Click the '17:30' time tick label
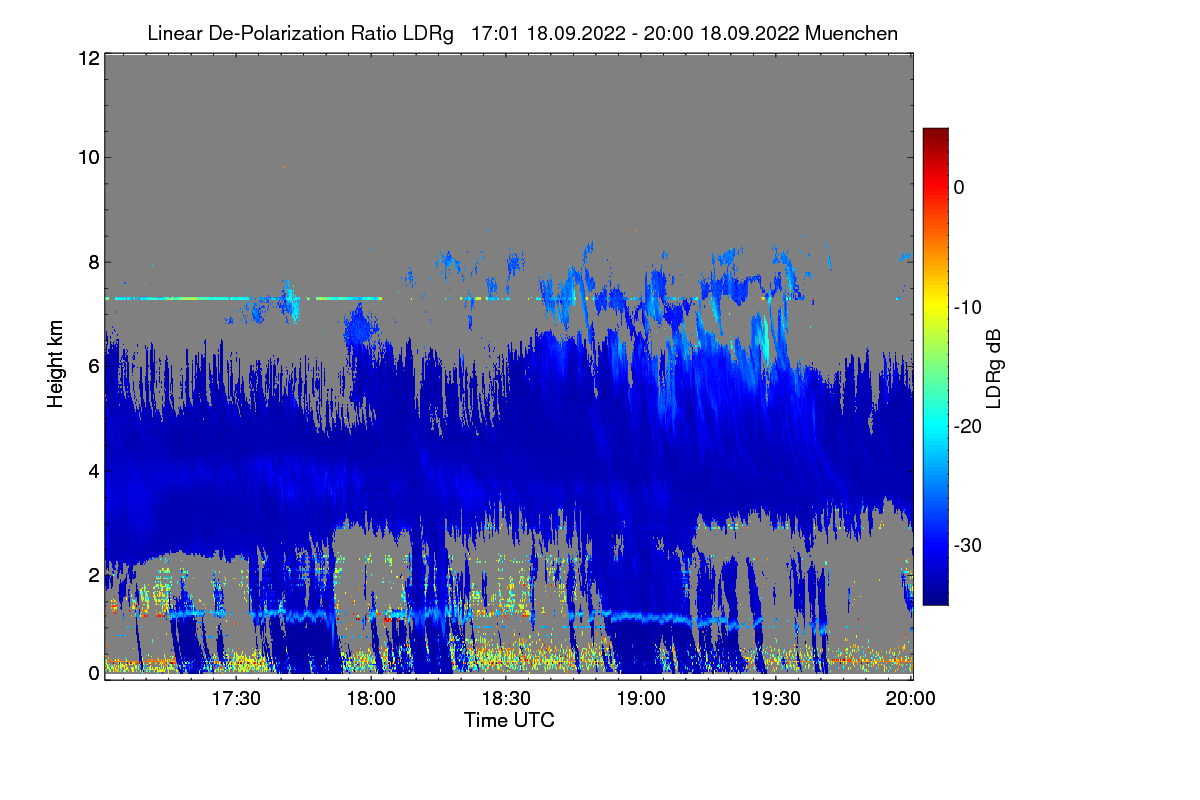The width and height of the screenshot is (1200, 800). [237, 699]
